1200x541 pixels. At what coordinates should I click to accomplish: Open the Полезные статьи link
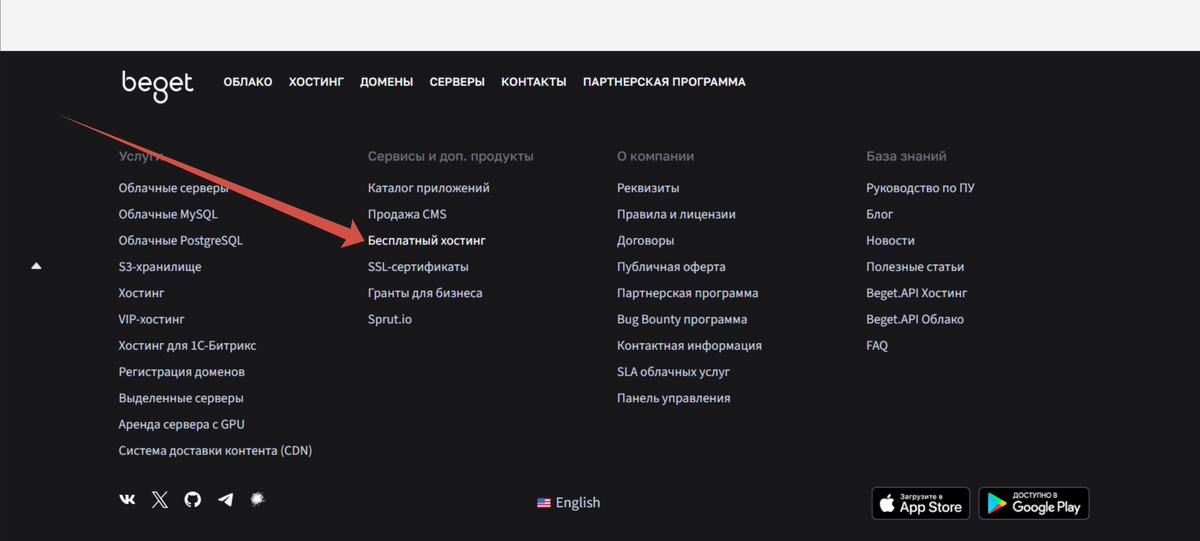(915, 267)
